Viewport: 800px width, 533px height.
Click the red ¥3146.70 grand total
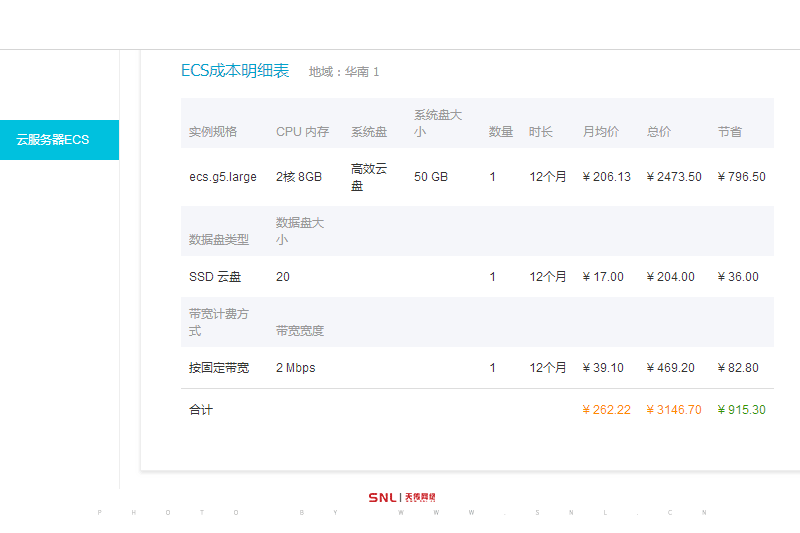pyautogui.click(x=674, y=410)
